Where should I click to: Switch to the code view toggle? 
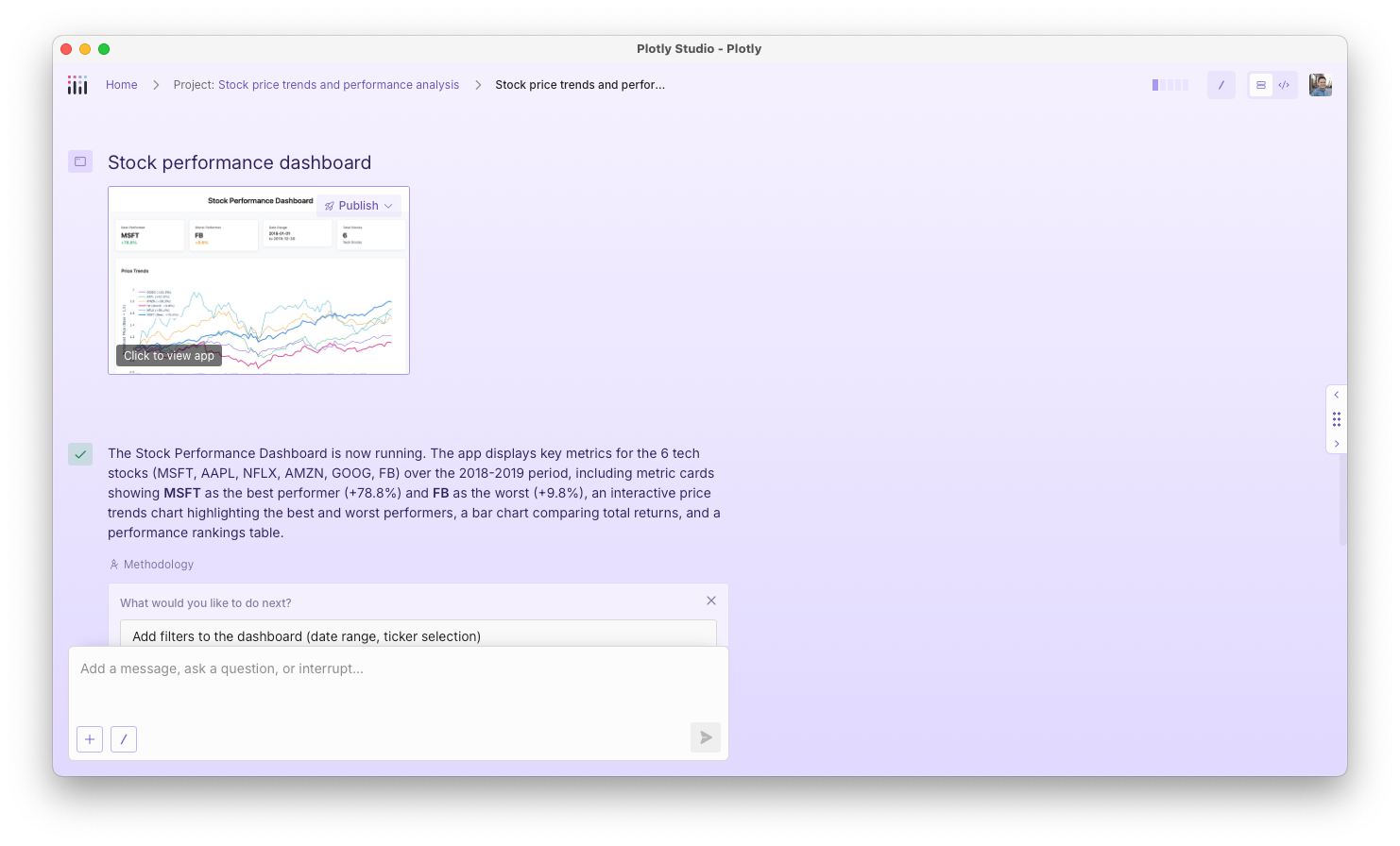[x=1284, y=85]
